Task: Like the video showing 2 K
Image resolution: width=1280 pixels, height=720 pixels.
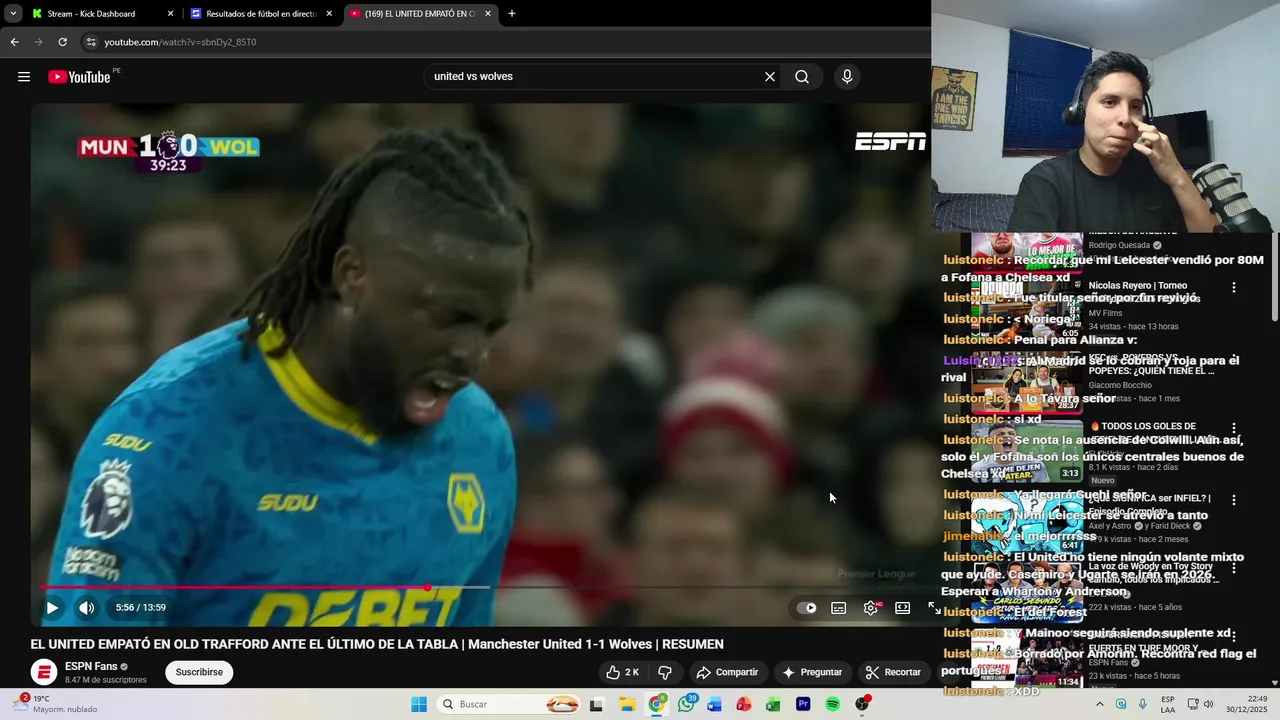Action: (x=622, y=672)
